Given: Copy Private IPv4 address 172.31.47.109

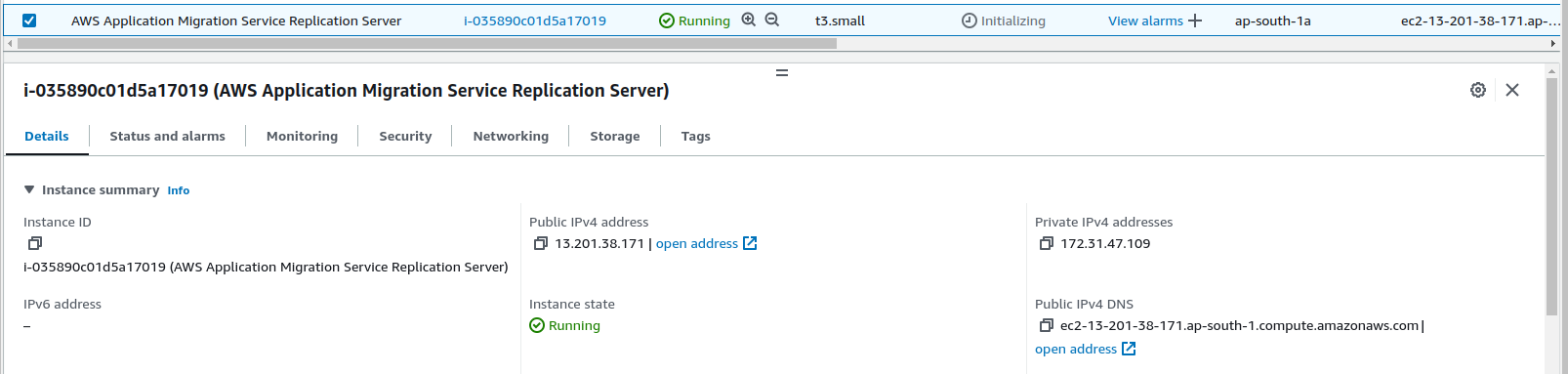Looking at the screenshot, I should pos(1047,243).
